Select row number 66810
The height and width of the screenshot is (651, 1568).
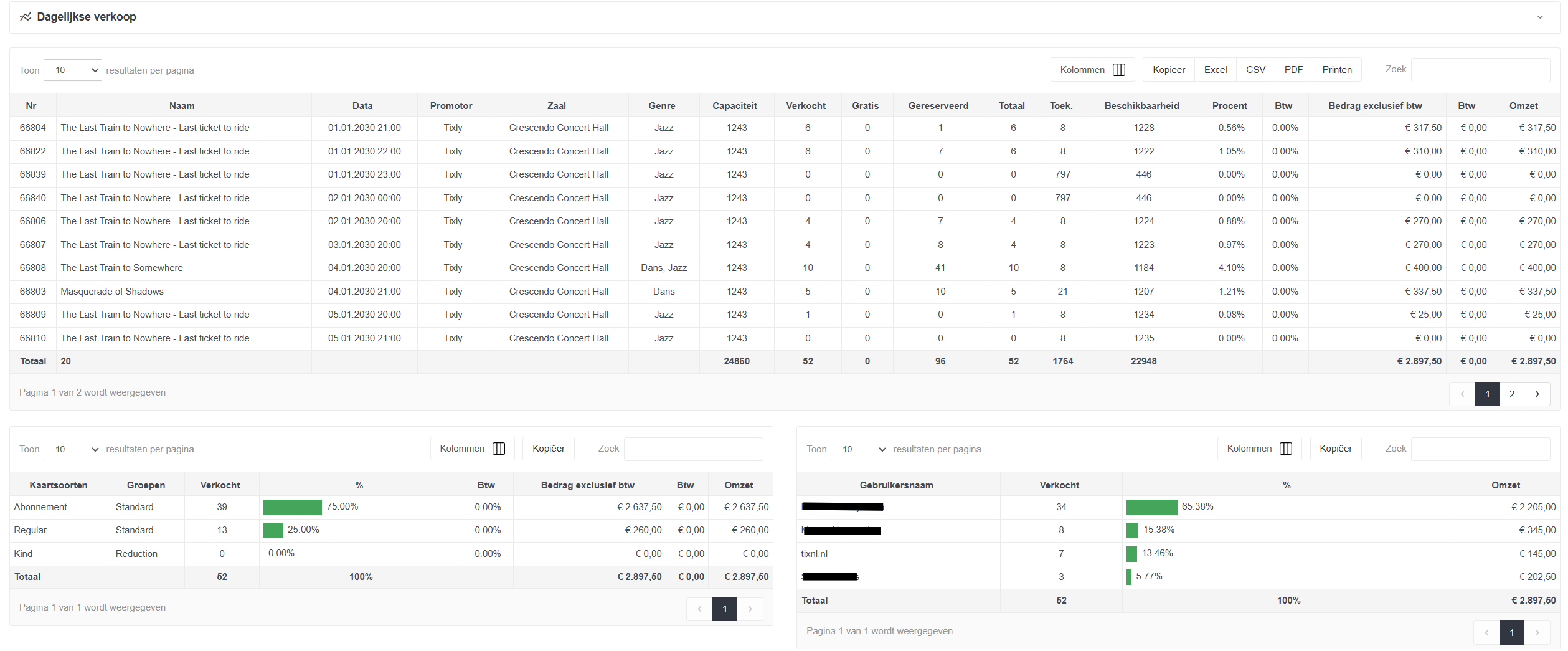coord(32,338)
